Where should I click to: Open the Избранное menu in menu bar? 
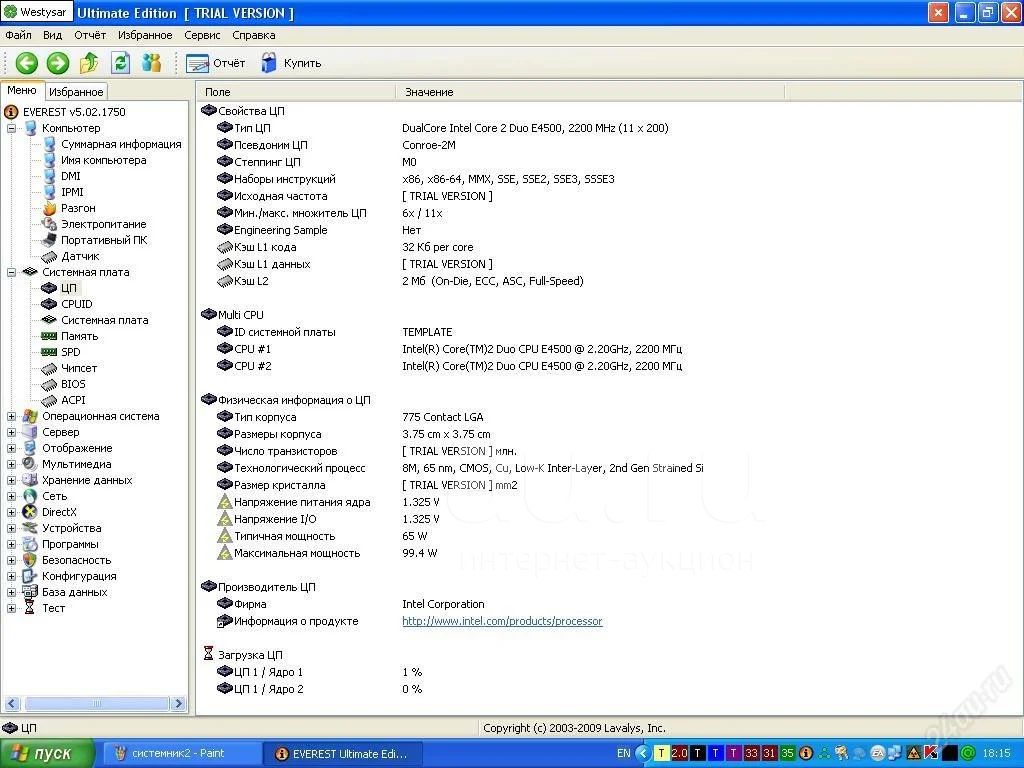pyautogui.click(x=145, y=35)
